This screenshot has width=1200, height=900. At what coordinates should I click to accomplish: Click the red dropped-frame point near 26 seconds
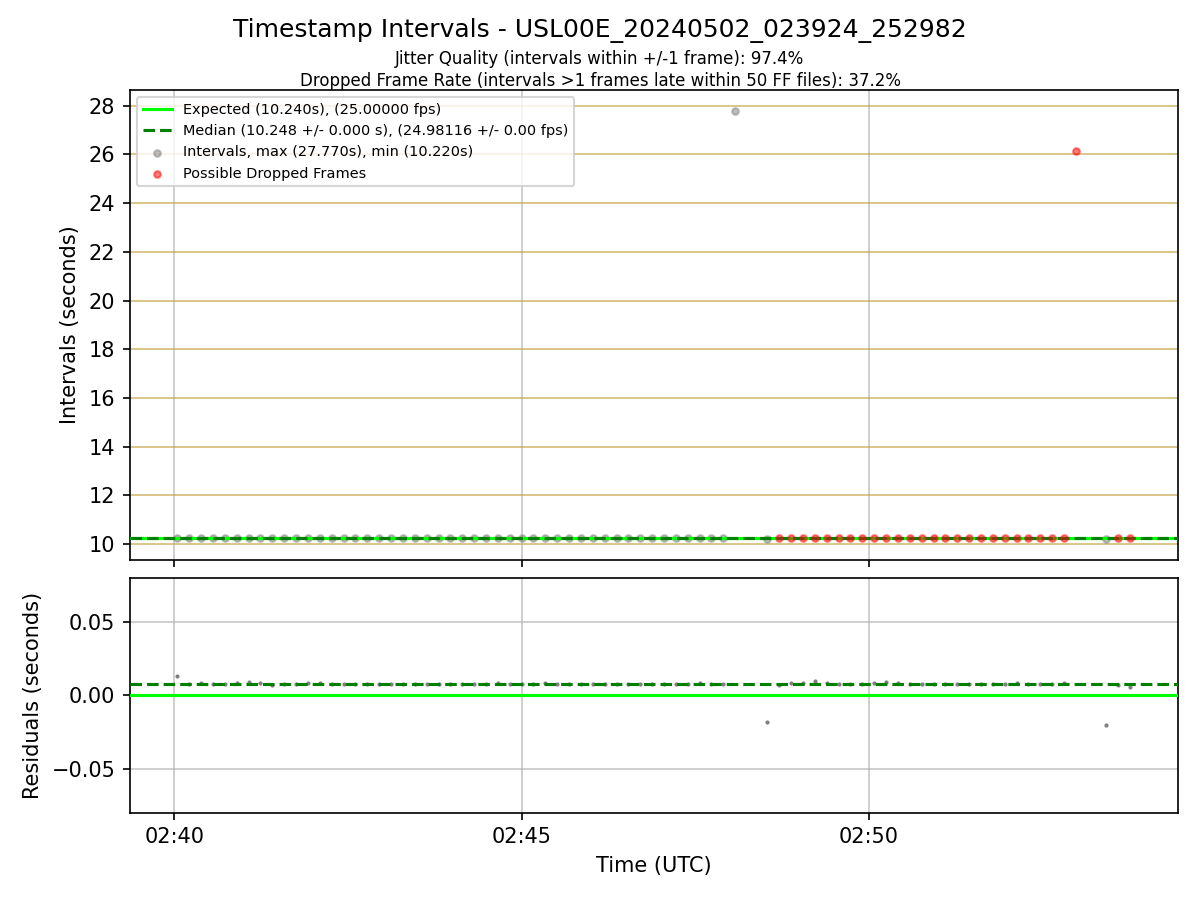click(1076, 152)
